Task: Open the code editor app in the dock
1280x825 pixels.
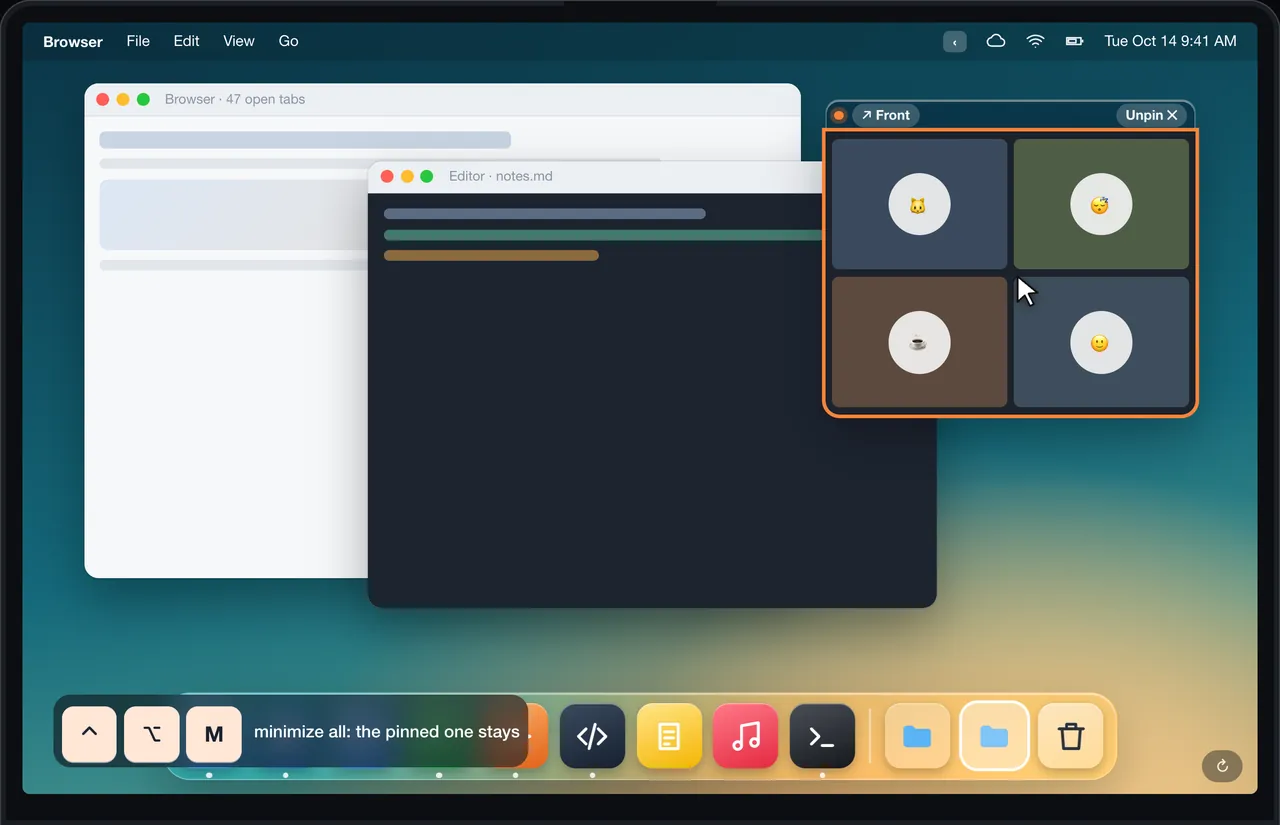Action: pyautogui.click(x=592, y=737)
